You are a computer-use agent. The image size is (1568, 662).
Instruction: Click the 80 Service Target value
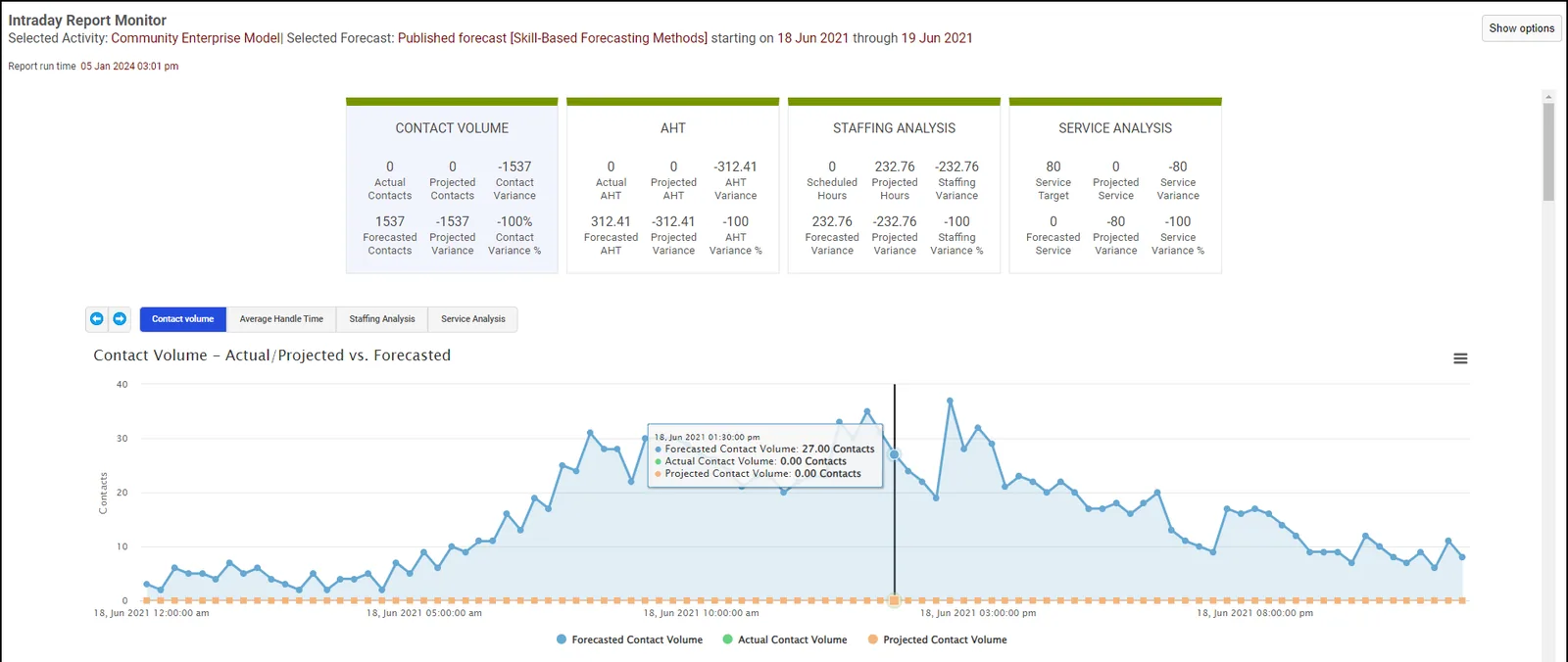[x=1053, y=166]
